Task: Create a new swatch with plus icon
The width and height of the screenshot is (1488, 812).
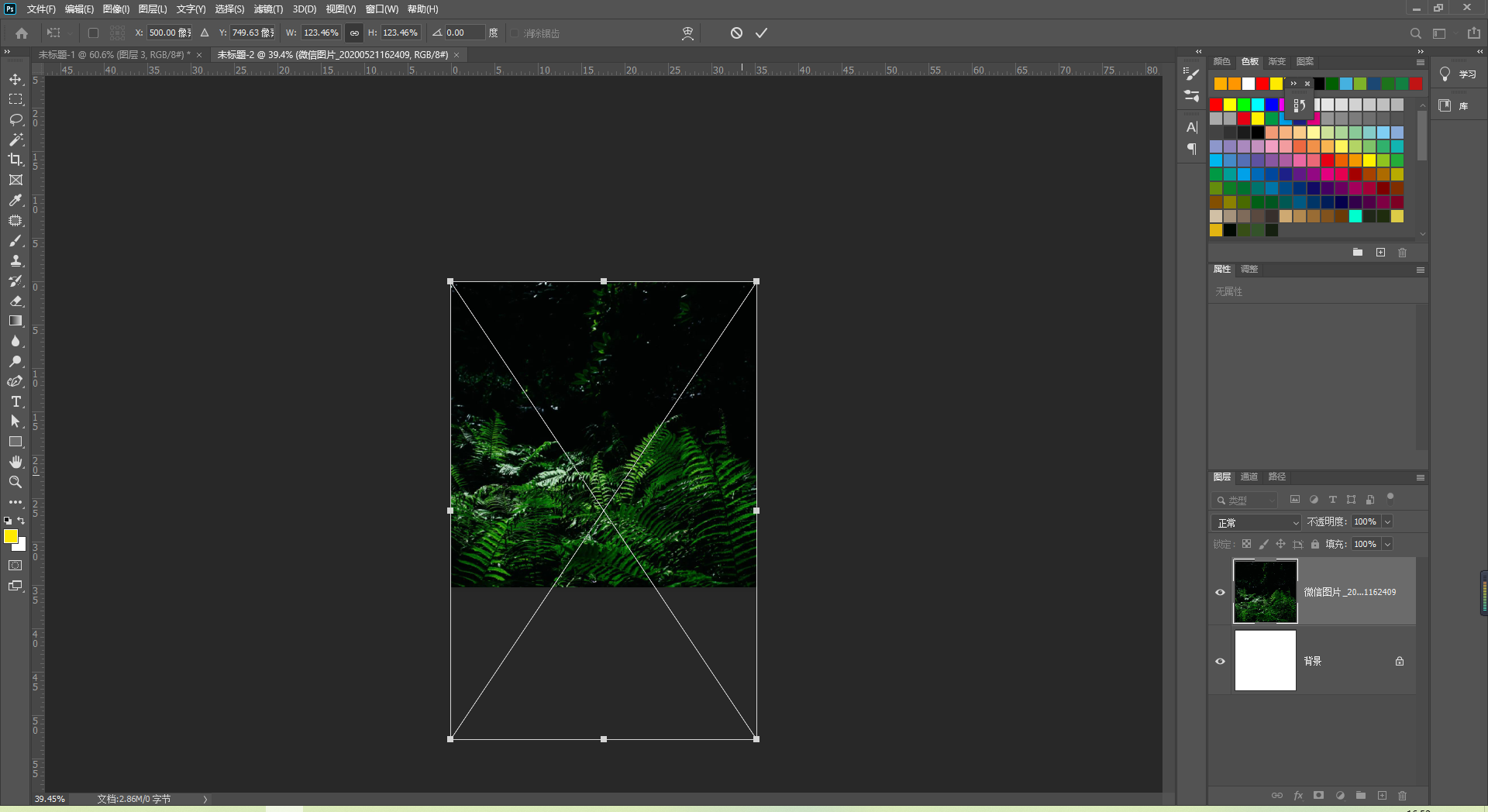Action: pos(1380,253)
